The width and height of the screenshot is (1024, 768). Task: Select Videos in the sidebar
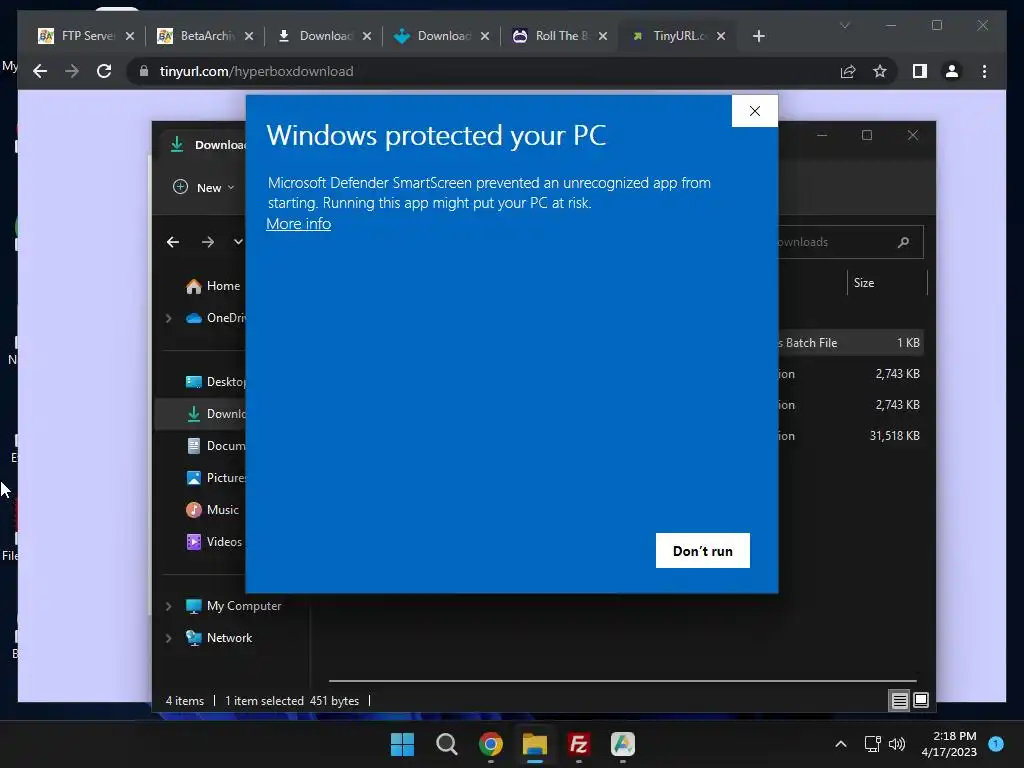214,541
